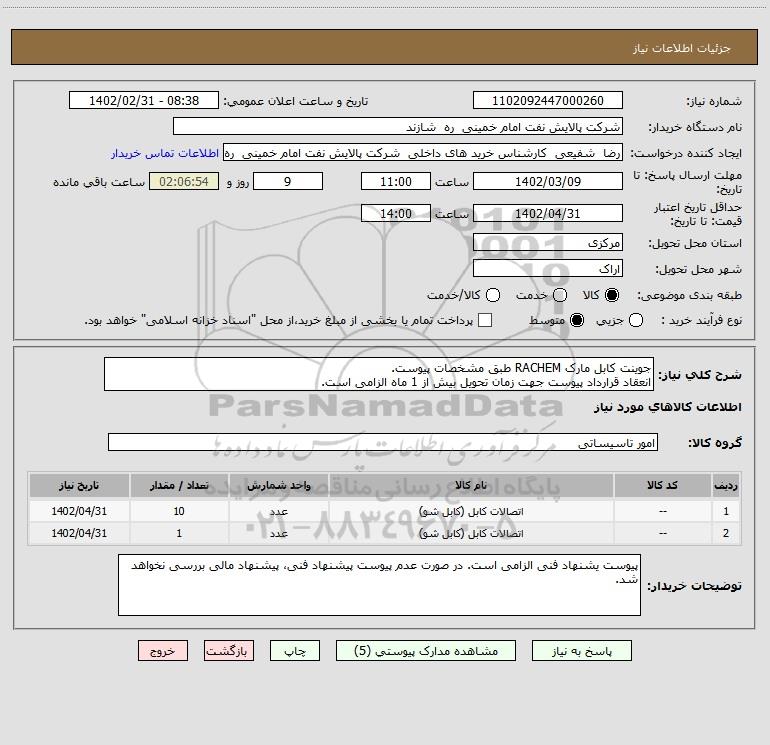Click the جزئیات اطلاعات نیاز header title
The height and width of the screenshot is (745, 770).
click(682, 48)
